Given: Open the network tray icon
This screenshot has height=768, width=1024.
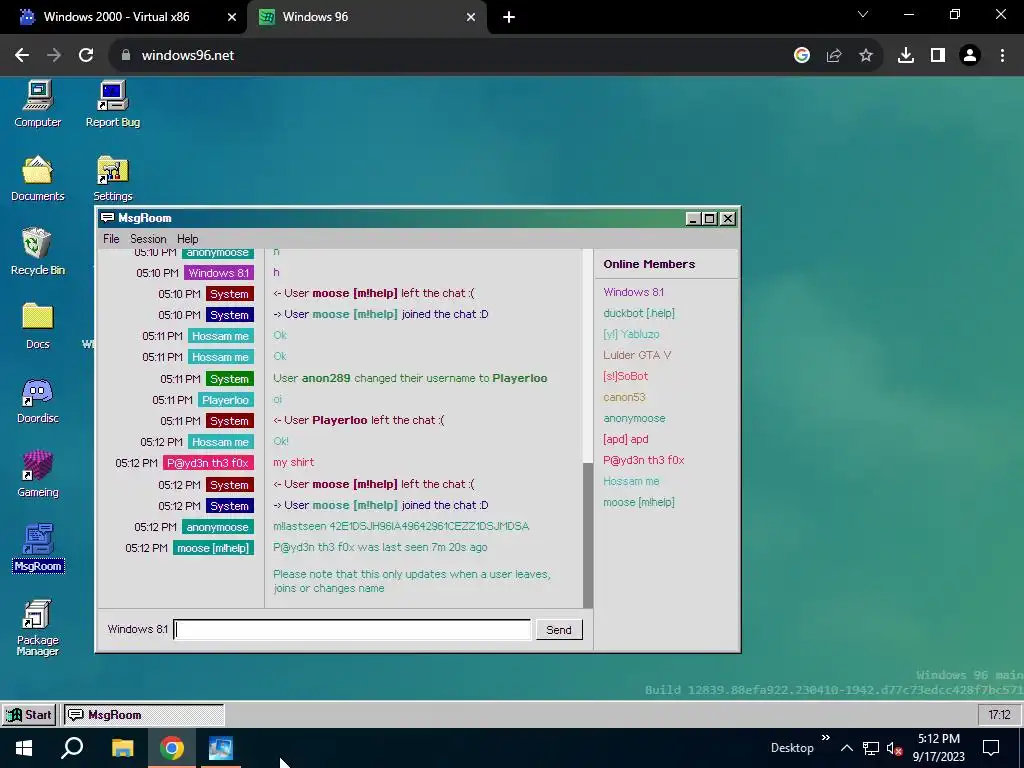Looking at the screenshot, I should point(871,748).
